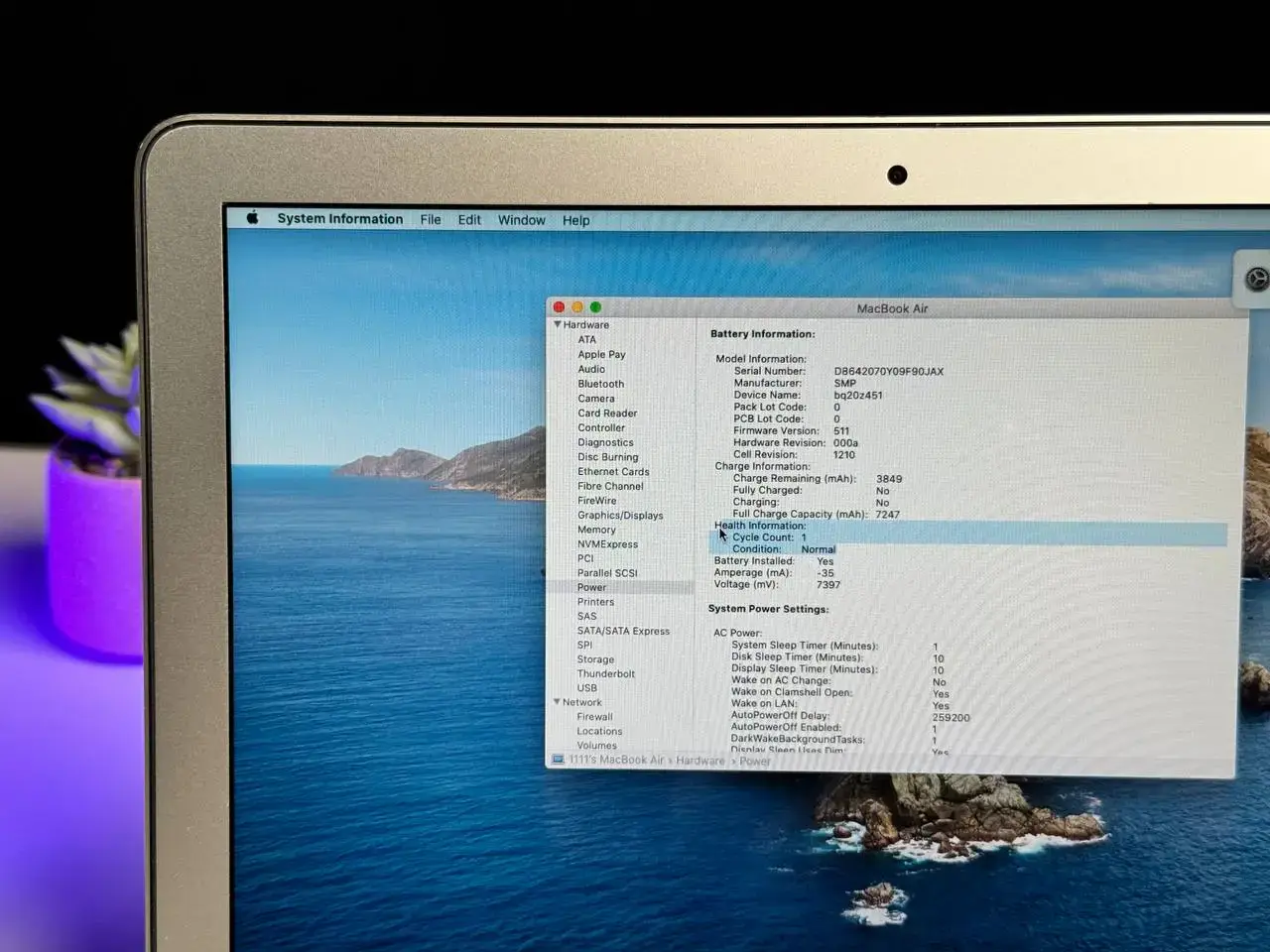Select Ethernet Cards in the sidebar
Viewport: 1270px width, 952px height.
click(613, 472)
